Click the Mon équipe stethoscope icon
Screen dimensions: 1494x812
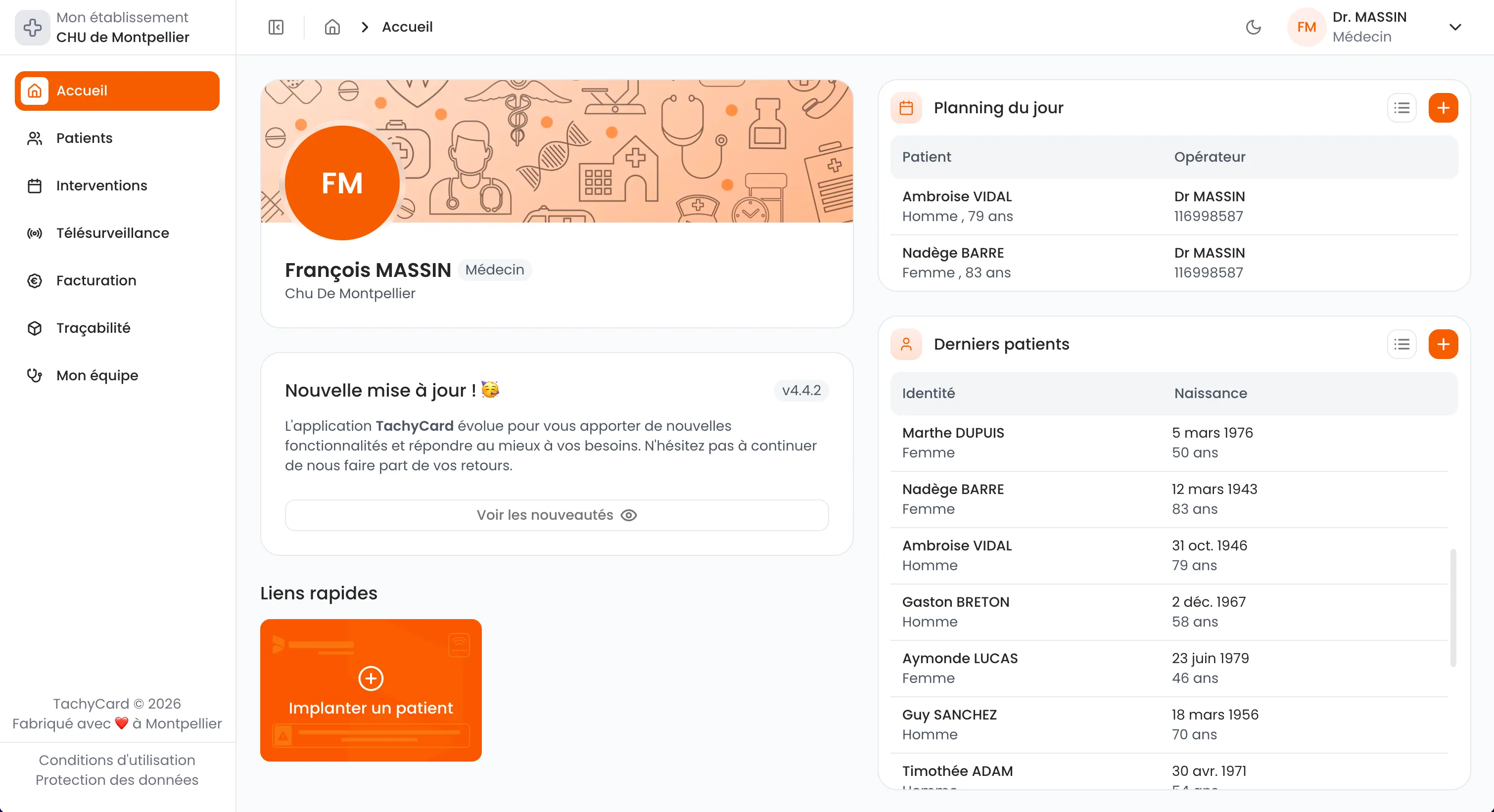tap(35, 376)
